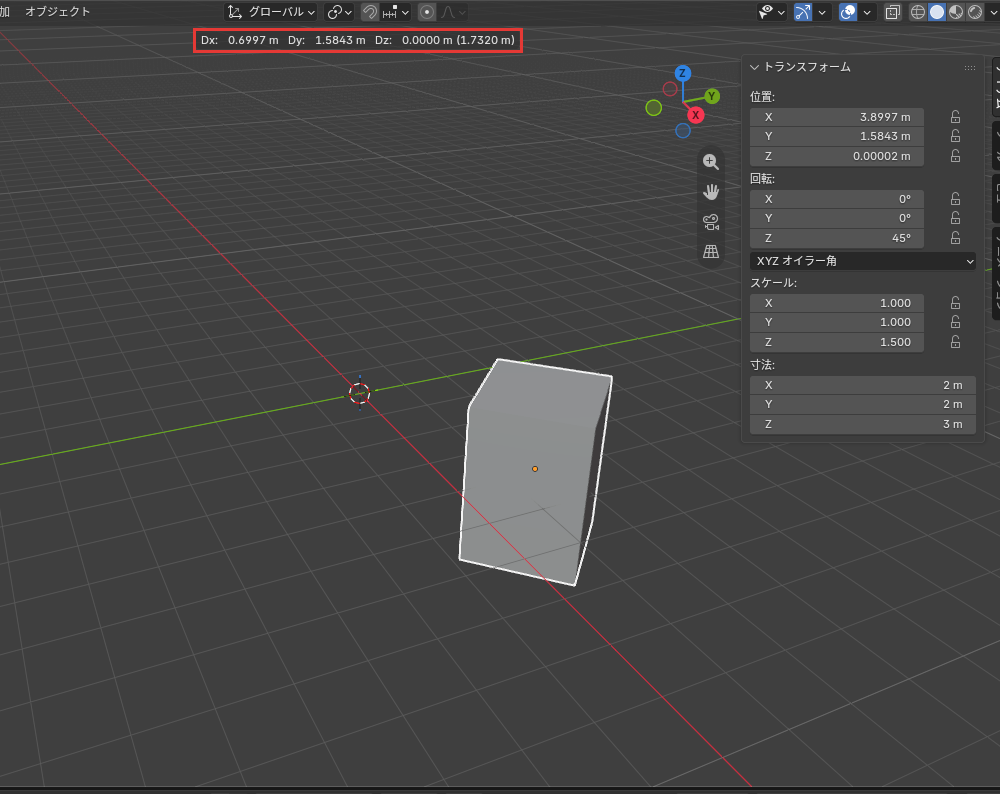Click the blue Z axis gizmo handle
The width and height of the screenshot is (1000, 794).
tap(682, 73)
